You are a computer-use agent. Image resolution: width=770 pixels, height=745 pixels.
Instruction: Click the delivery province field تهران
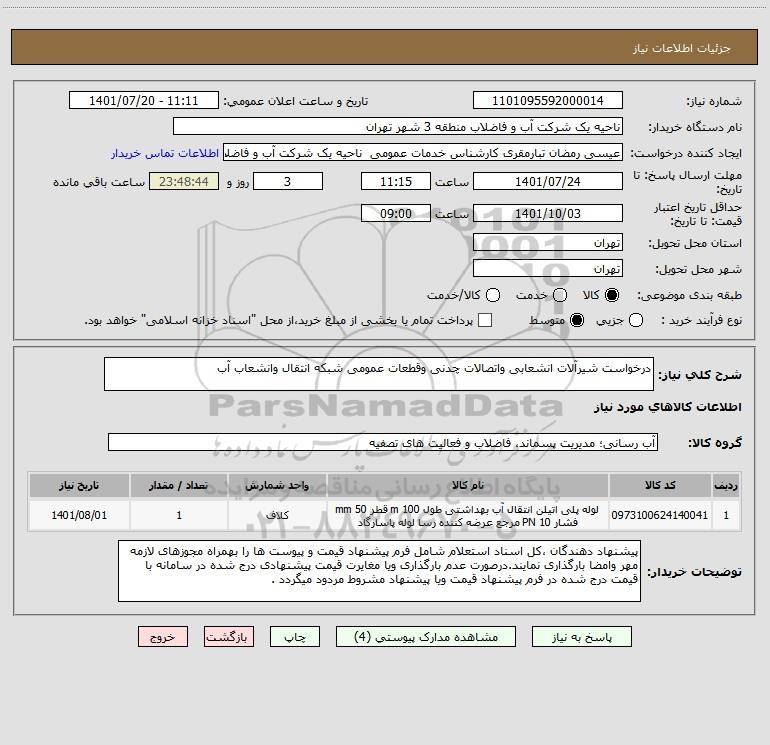548,243
